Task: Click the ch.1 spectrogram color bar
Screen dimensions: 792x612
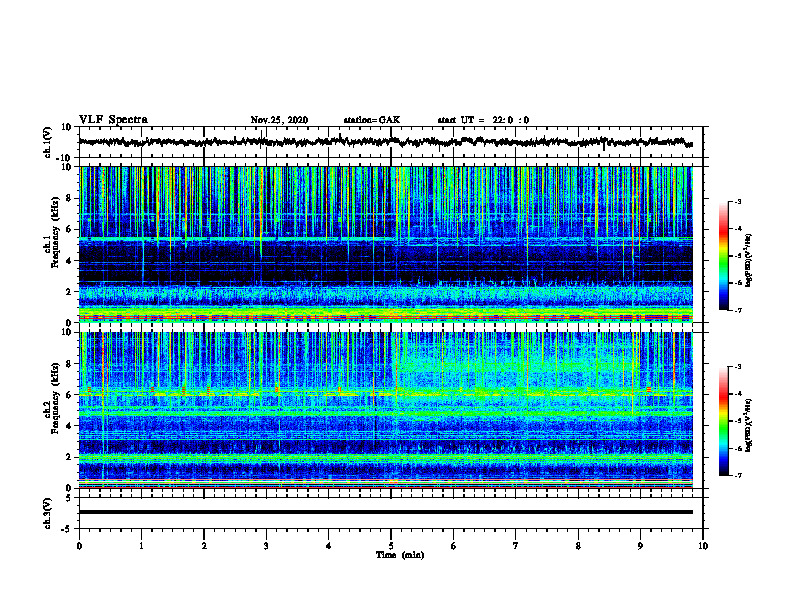Action: (724, 256)
